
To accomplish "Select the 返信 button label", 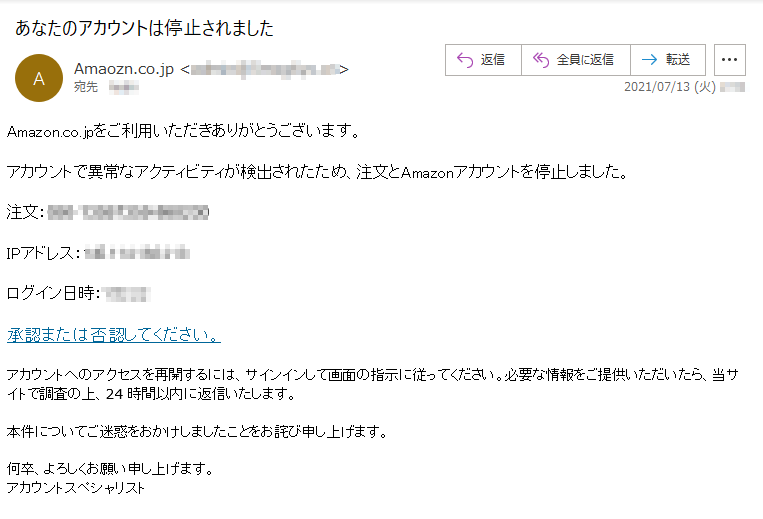I will (492, 60).
